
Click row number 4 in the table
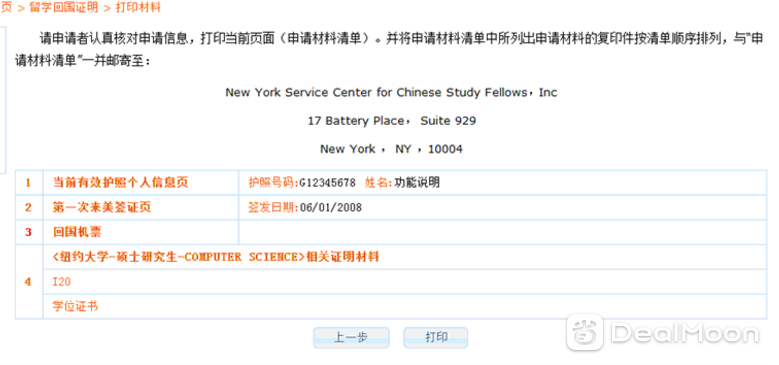pos(28,282)
